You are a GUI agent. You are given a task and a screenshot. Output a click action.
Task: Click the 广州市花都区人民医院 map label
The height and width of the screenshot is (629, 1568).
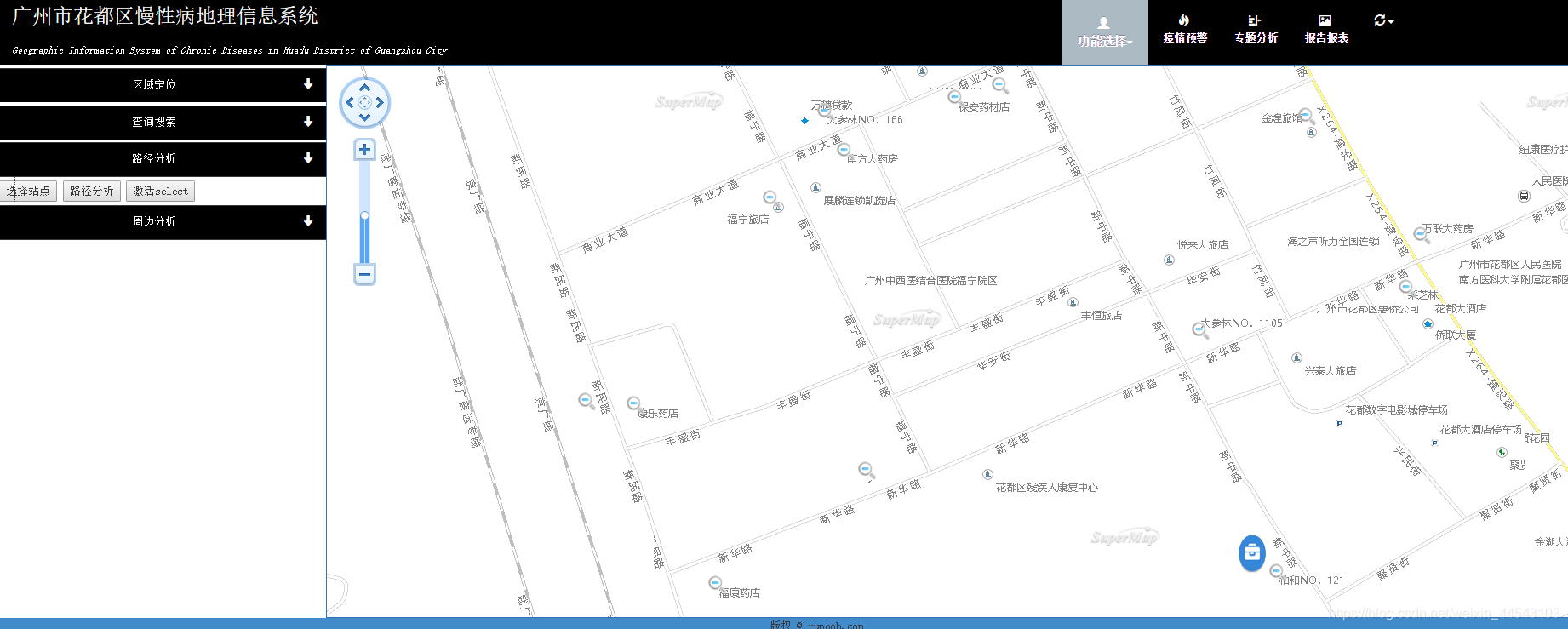point(1510,265)
